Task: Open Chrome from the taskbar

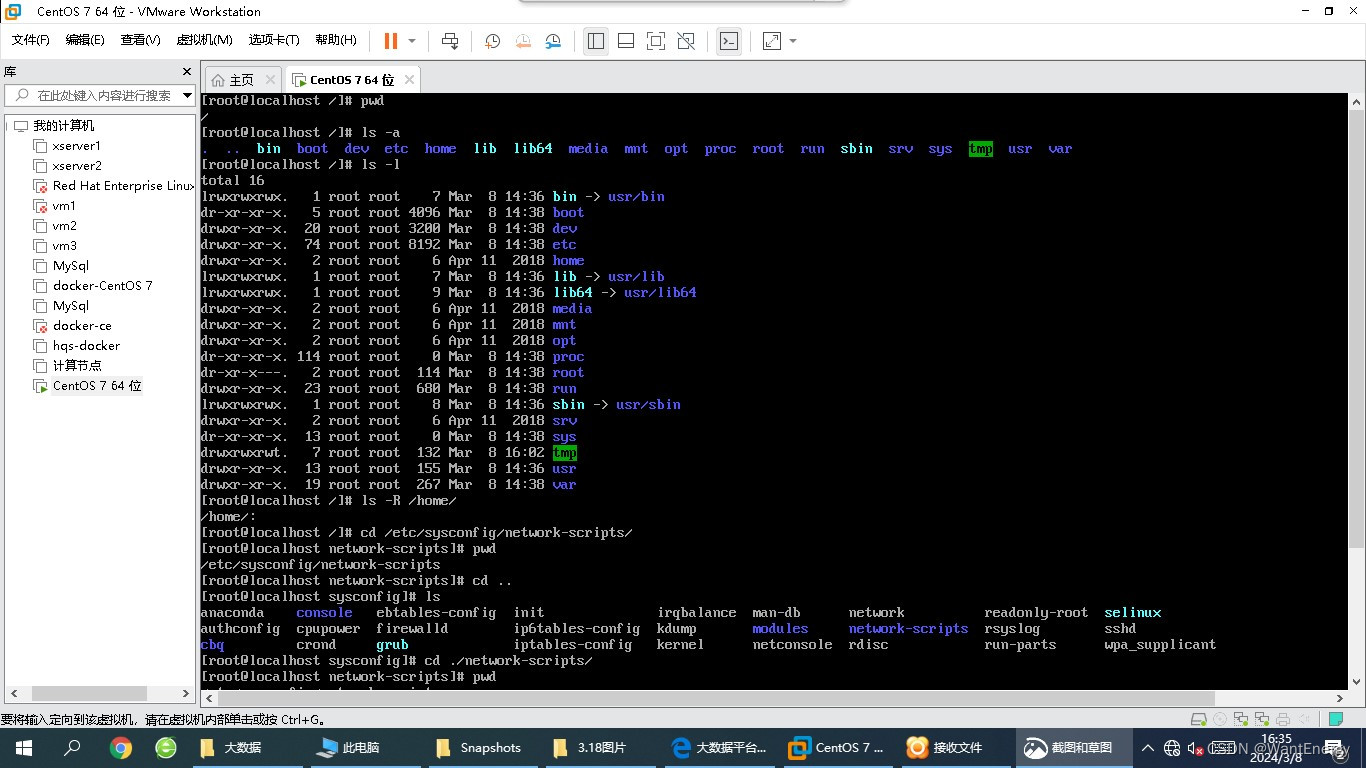Action: coord(121,748)
